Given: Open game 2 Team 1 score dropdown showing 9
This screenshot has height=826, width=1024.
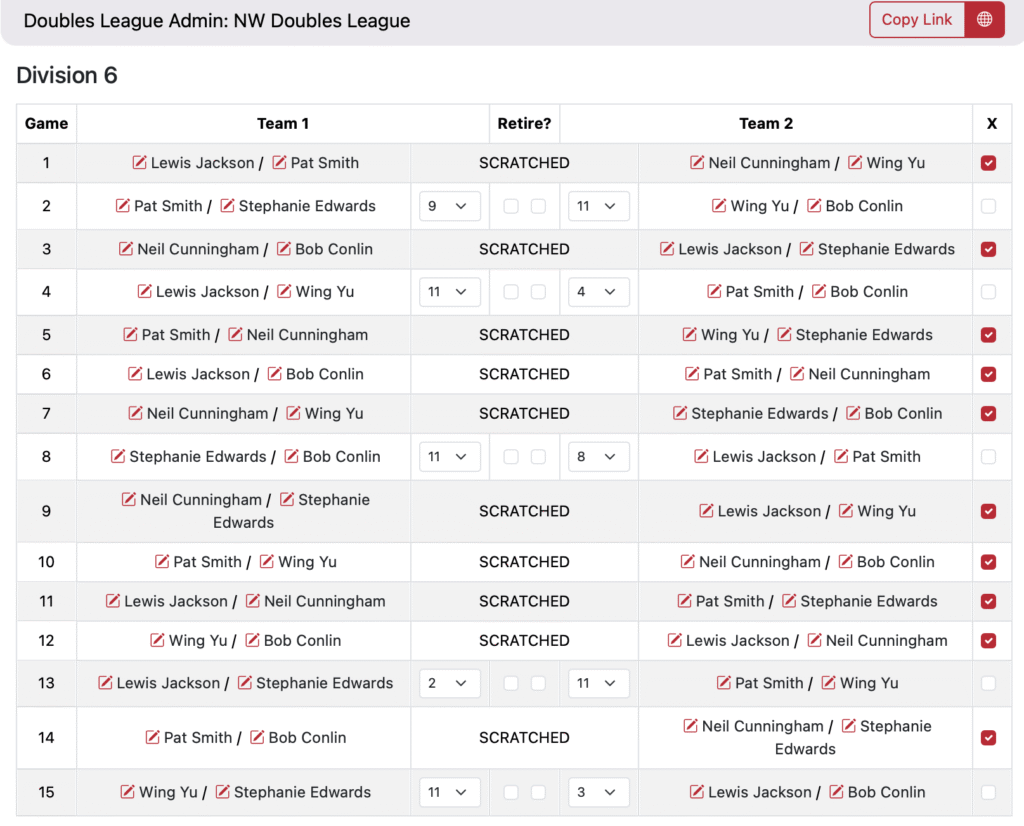Looking at the screenshot, I should click(x=449, y=206).
